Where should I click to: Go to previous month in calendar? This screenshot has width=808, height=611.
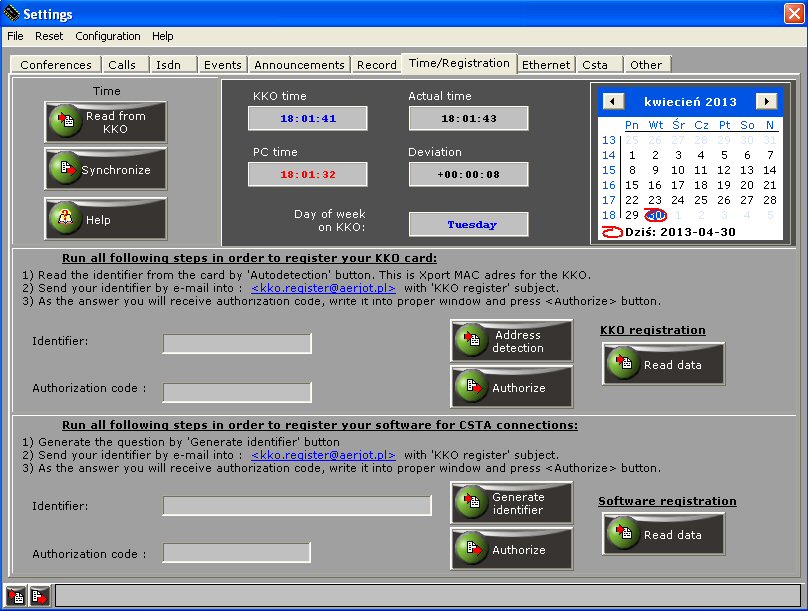[613, 101]
